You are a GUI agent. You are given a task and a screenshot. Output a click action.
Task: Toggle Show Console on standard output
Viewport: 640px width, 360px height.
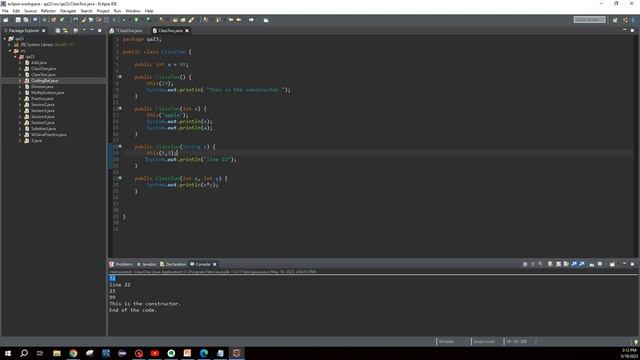coord(574,264)
